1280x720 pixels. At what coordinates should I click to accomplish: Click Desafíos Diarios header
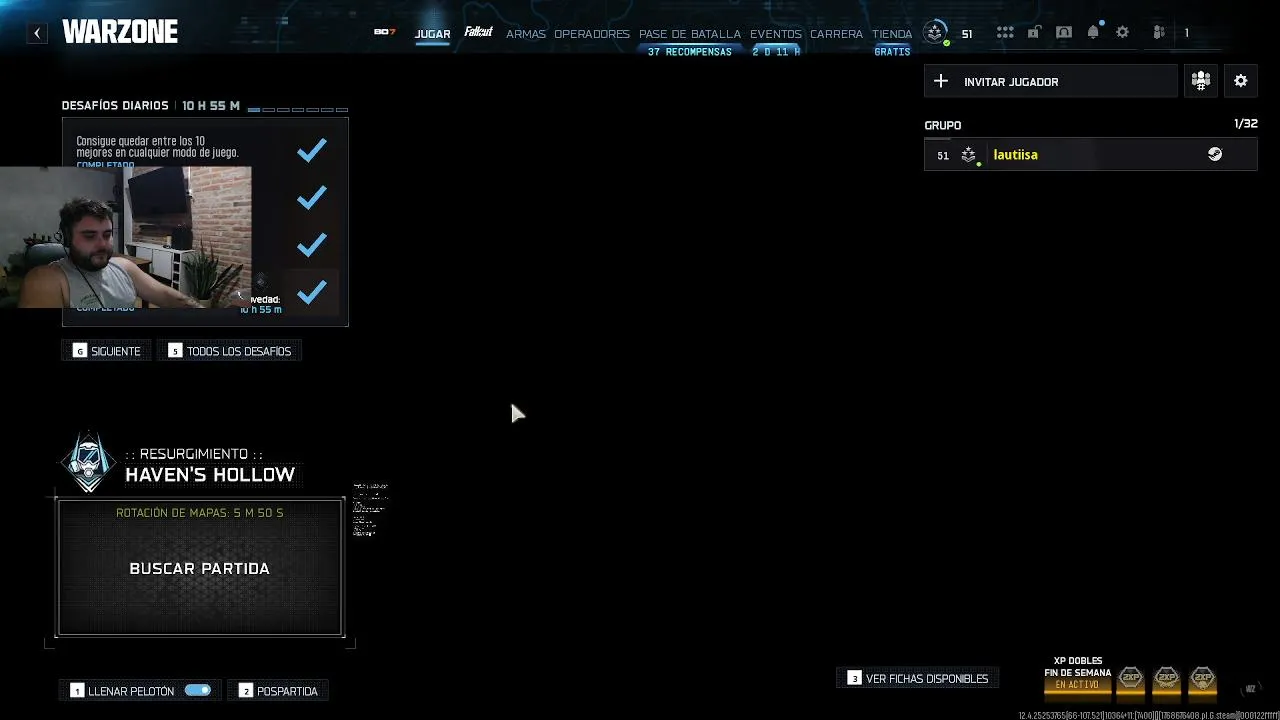pyautogui.click(x=115, y=106)
